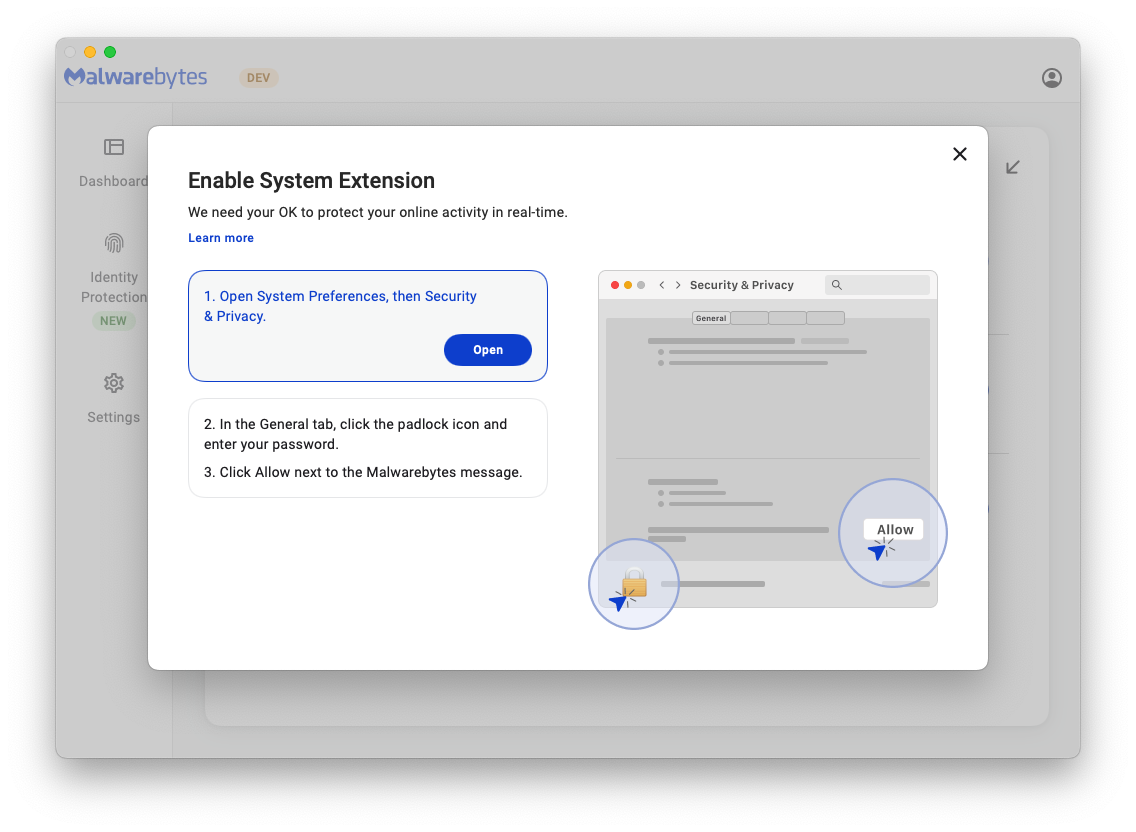Click the back chevron beside Security & Privacy

tap(662, 285)
